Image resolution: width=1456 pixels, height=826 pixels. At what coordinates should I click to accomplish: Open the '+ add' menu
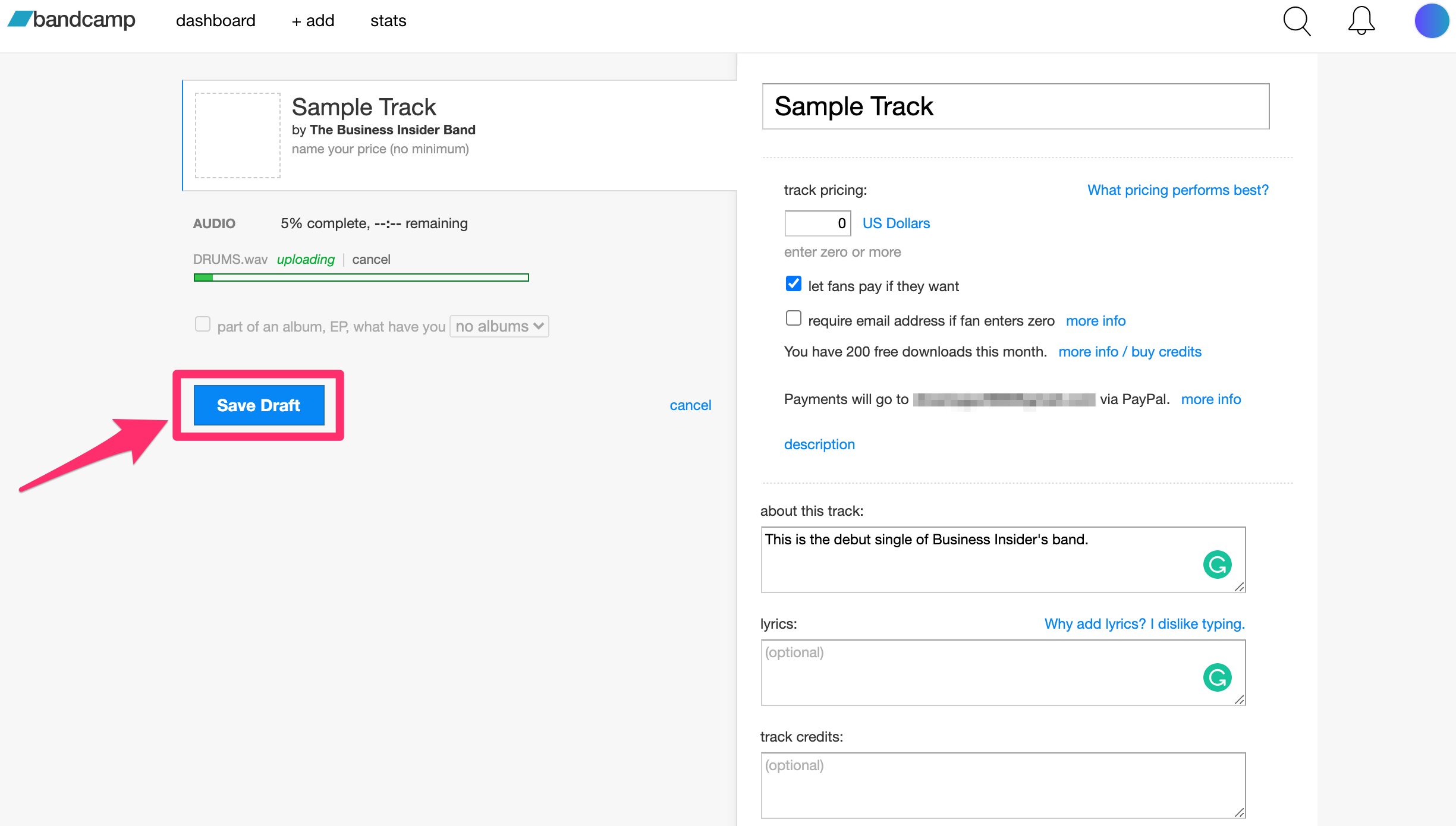coord(312,20)
